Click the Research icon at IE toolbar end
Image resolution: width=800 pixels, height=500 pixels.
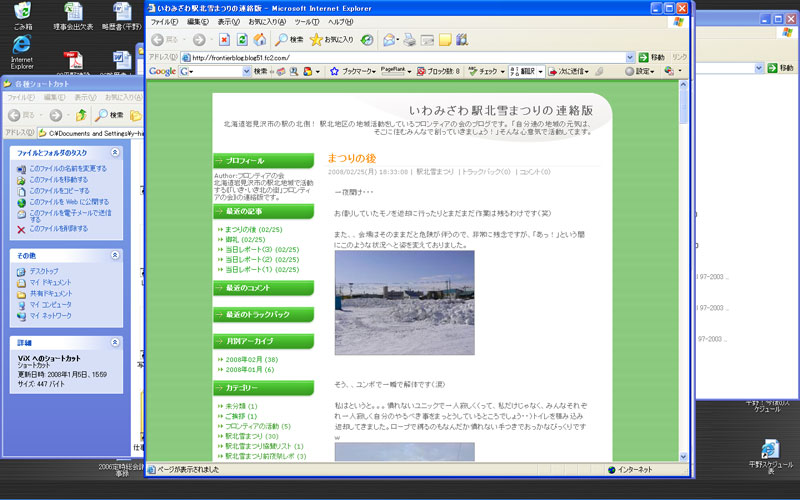point(462,39)
